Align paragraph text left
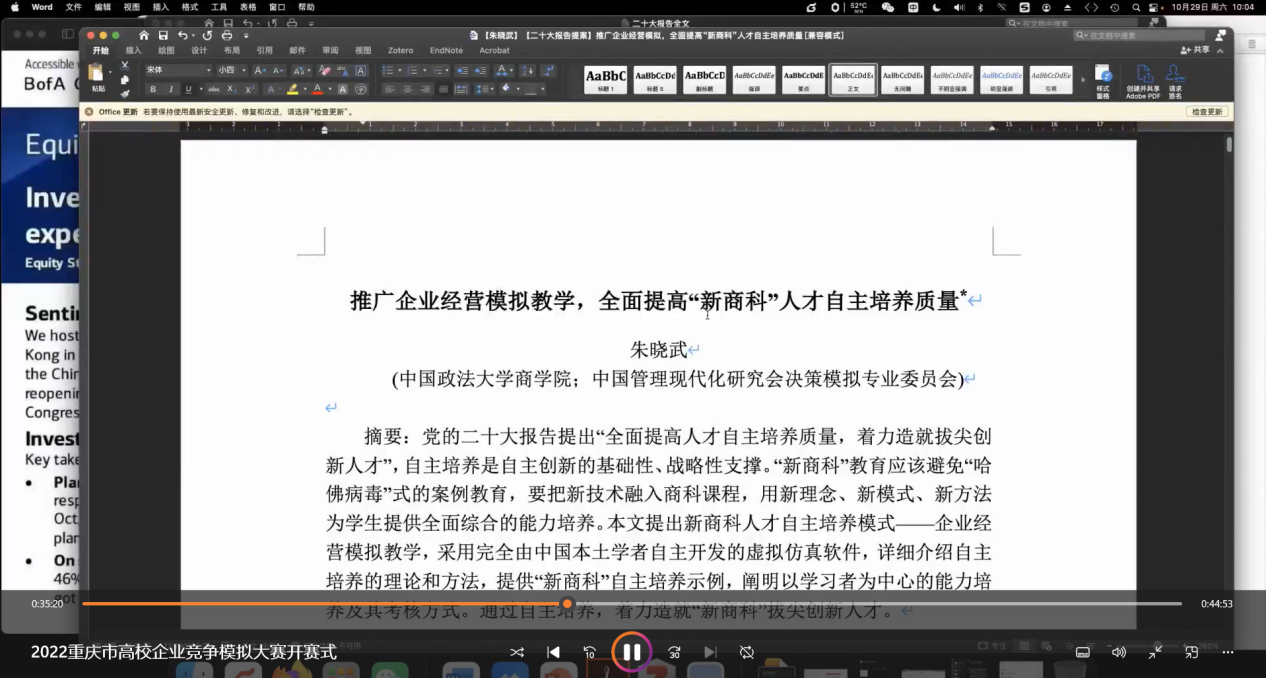 pyautogui.click(x=391, y=89)
